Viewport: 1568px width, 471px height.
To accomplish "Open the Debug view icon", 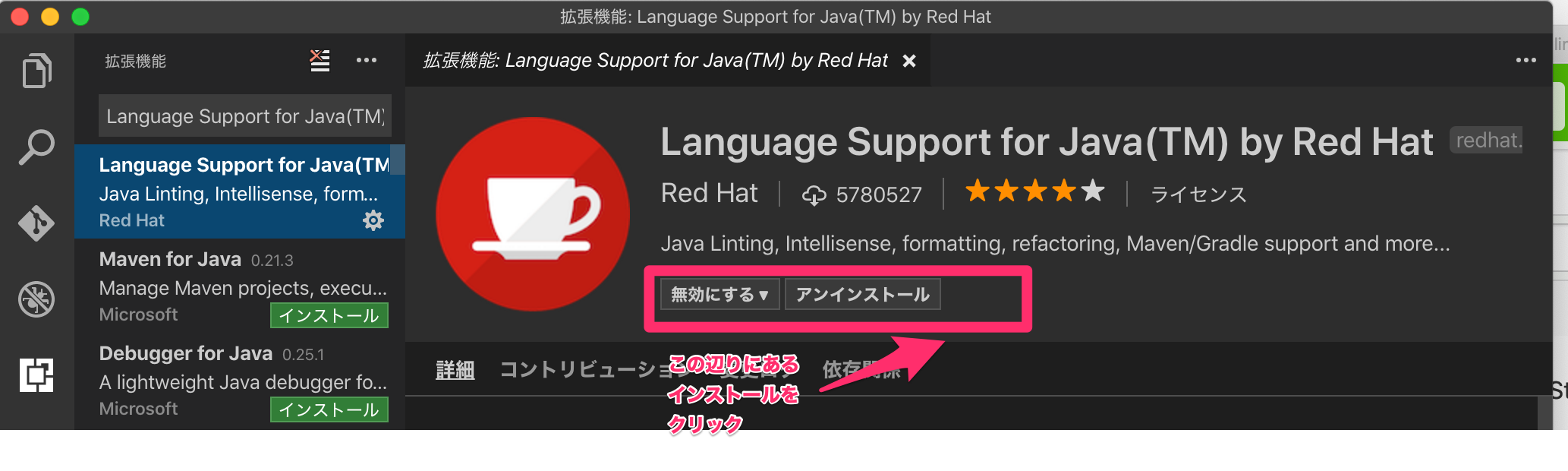I will point(36,299).
